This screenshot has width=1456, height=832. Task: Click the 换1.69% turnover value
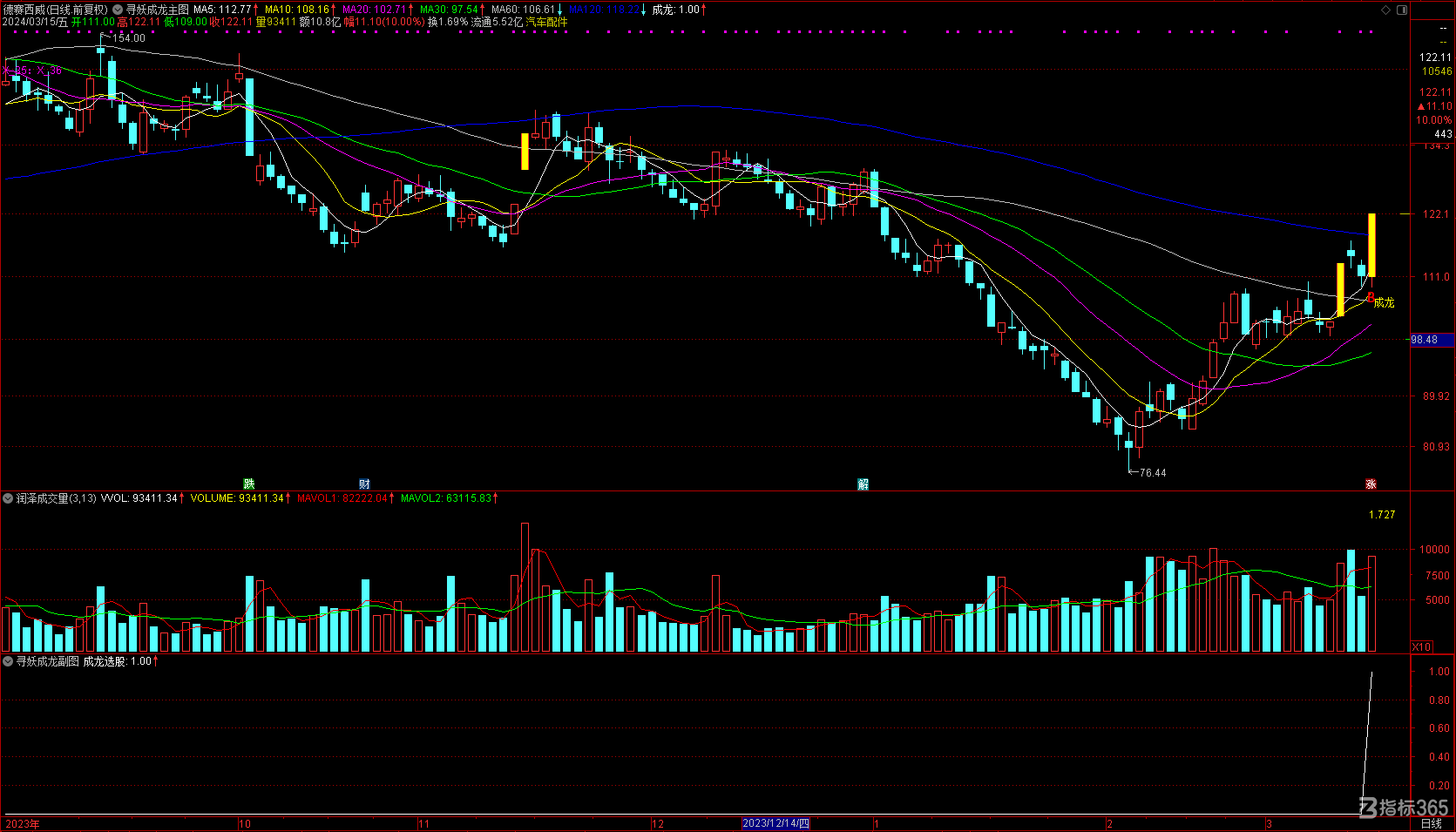point(447,22)
